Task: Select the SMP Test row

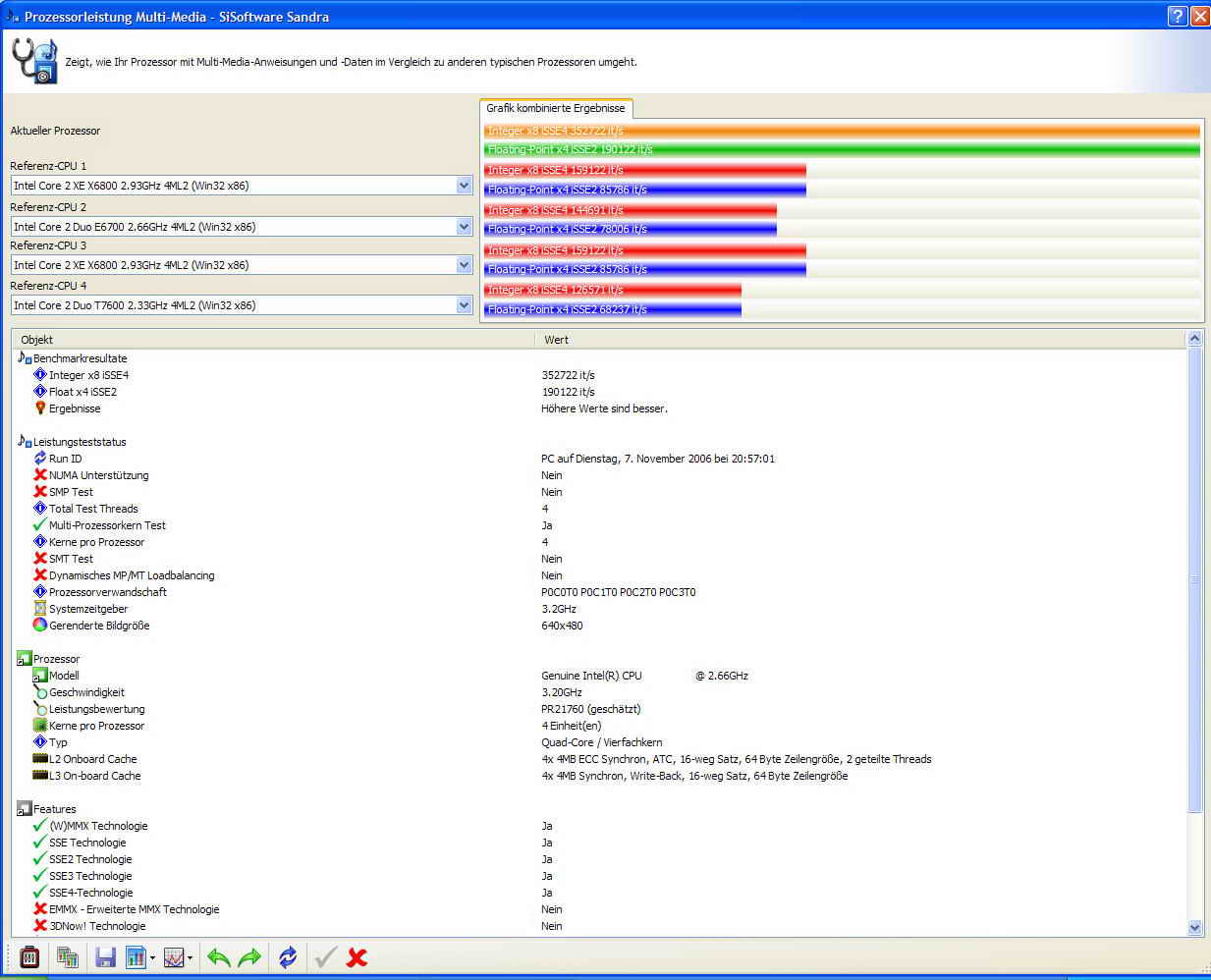Action: coord(599,492)
